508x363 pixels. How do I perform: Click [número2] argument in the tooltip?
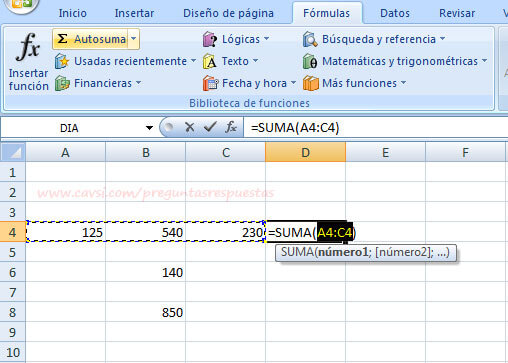coord(403,252)
